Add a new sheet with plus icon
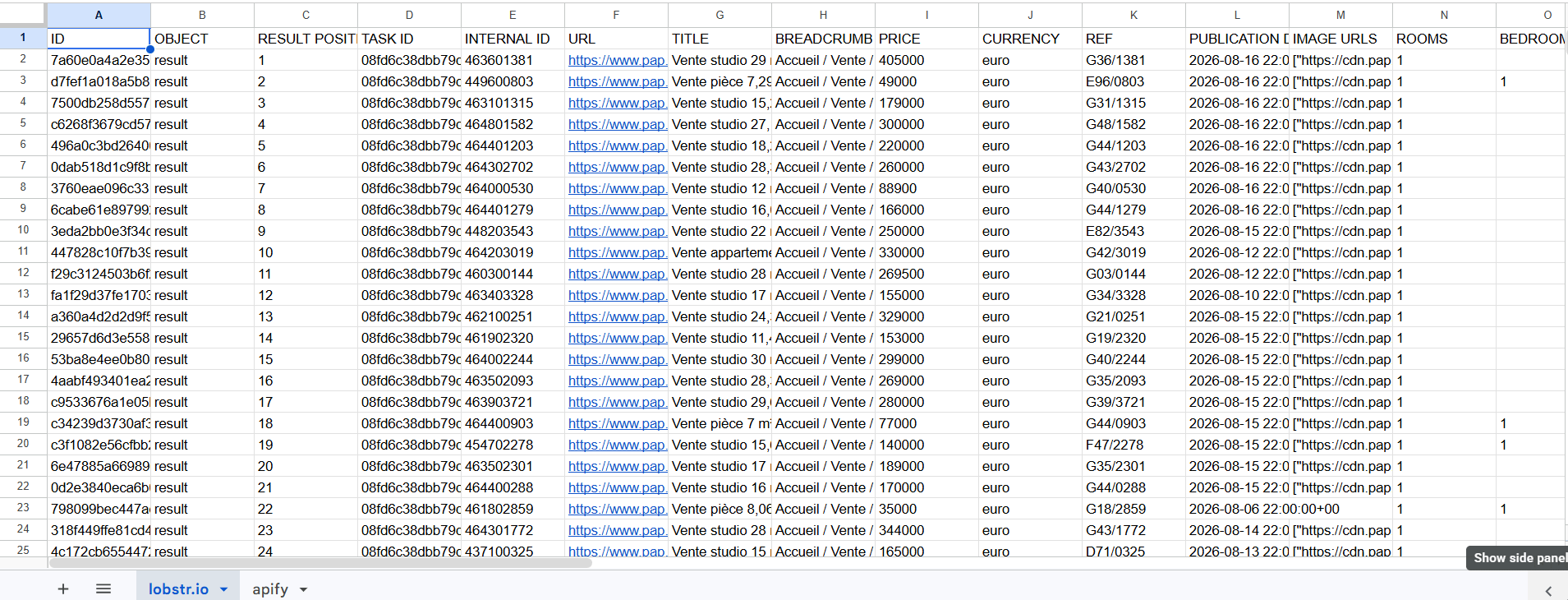This screenshot has width=1568, height=600. 63,589
